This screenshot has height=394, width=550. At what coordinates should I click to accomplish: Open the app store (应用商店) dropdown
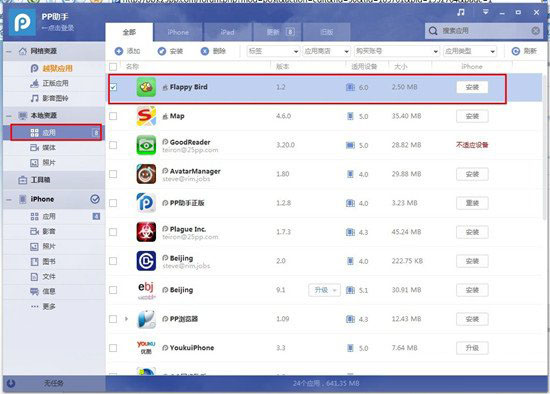[327, 51]
